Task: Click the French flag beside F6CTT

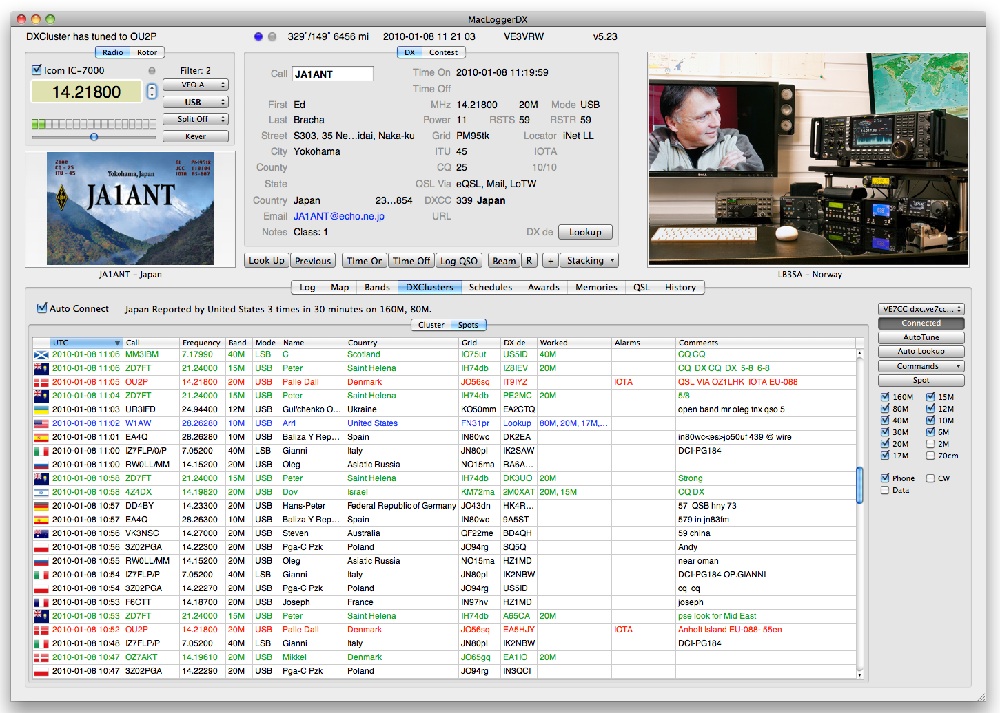Action: 41,603
